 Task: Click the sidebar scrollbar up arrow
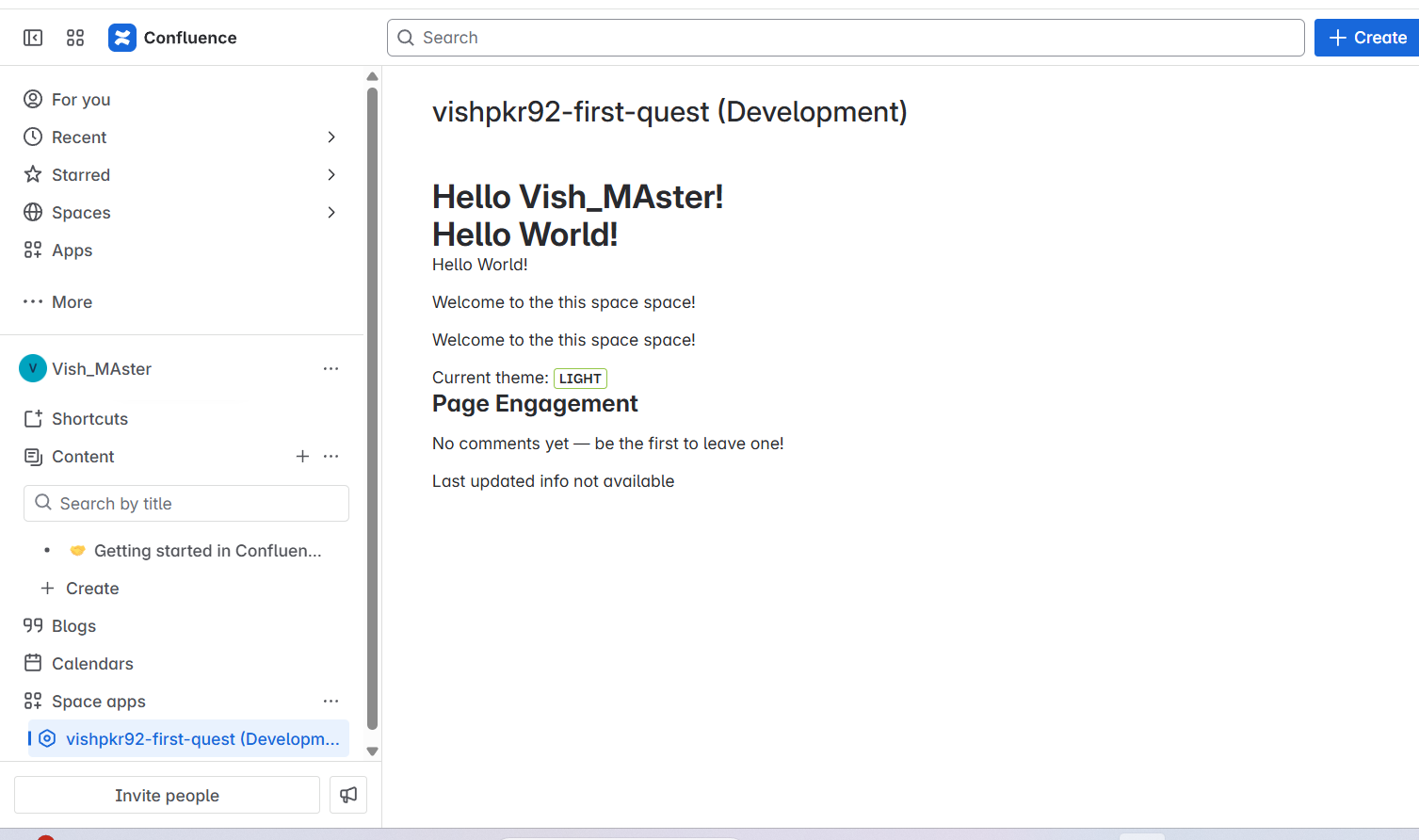372,76
